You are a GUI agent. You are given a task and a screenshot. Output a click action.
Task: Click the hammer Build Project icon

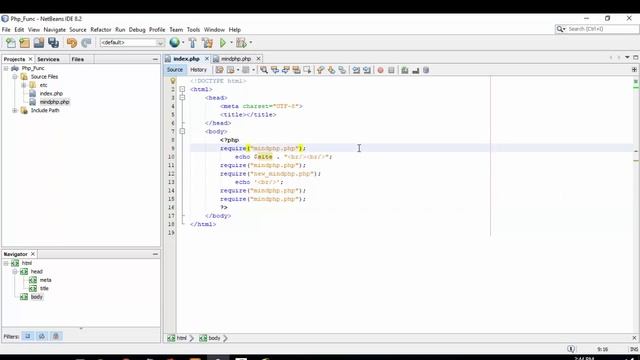point(193,42)
